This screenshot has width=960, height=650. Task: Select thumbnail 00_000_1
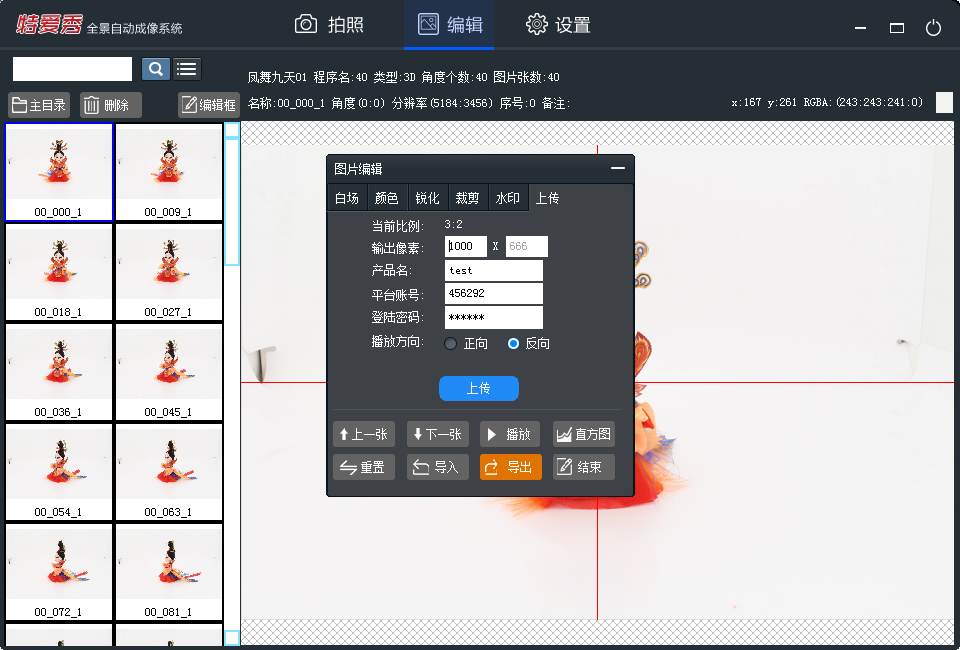(59, 172)
